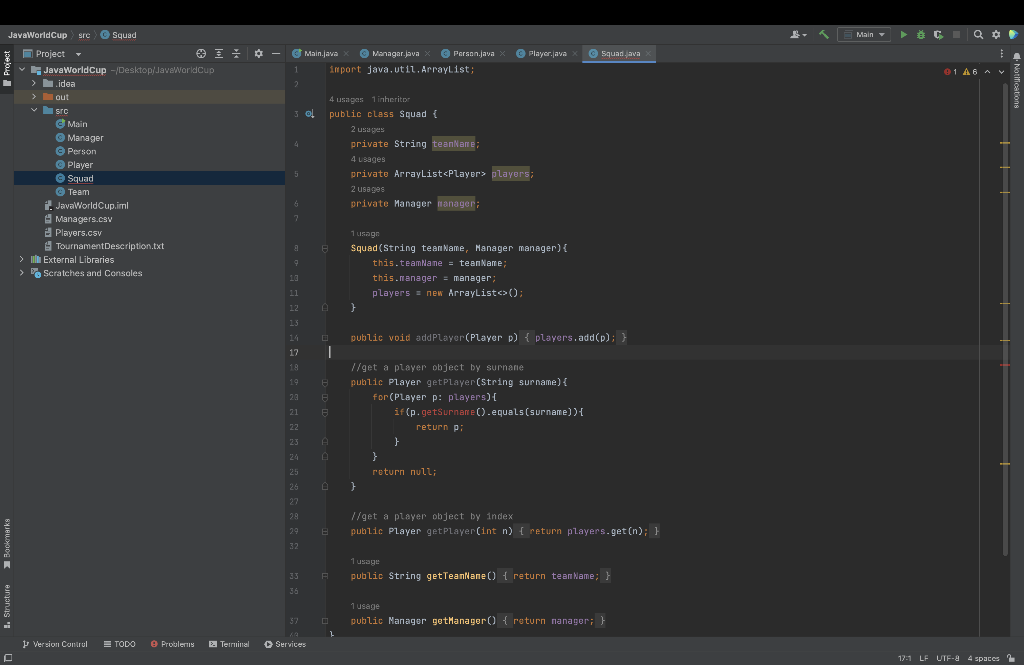
Task: Open Project panel options gear
Action: (x=259, y=53)
